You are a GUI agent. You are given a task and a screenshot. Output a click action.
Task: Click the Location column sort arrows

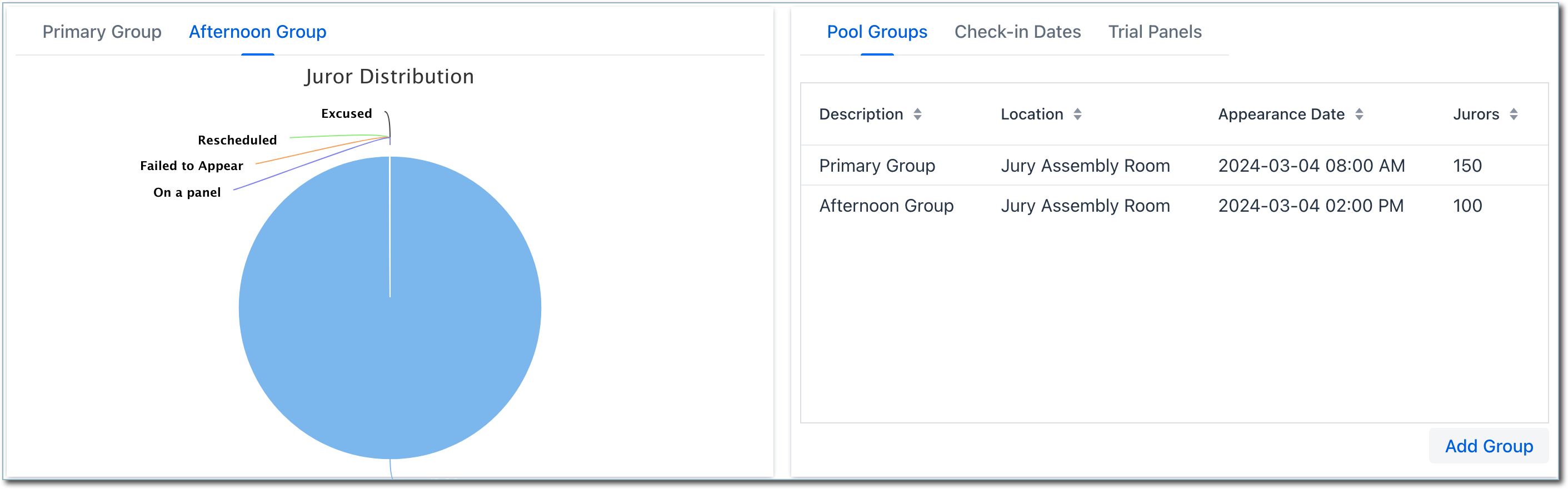1077,114
